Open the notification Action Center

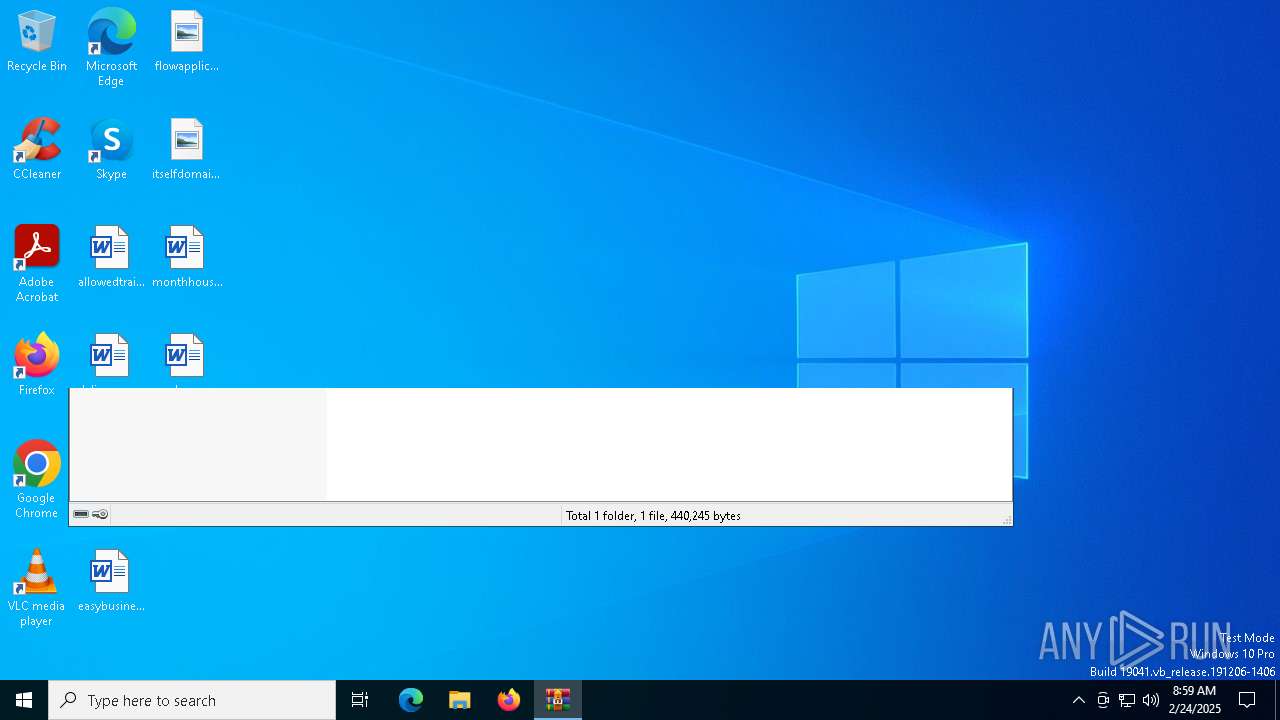[1247, 700]
